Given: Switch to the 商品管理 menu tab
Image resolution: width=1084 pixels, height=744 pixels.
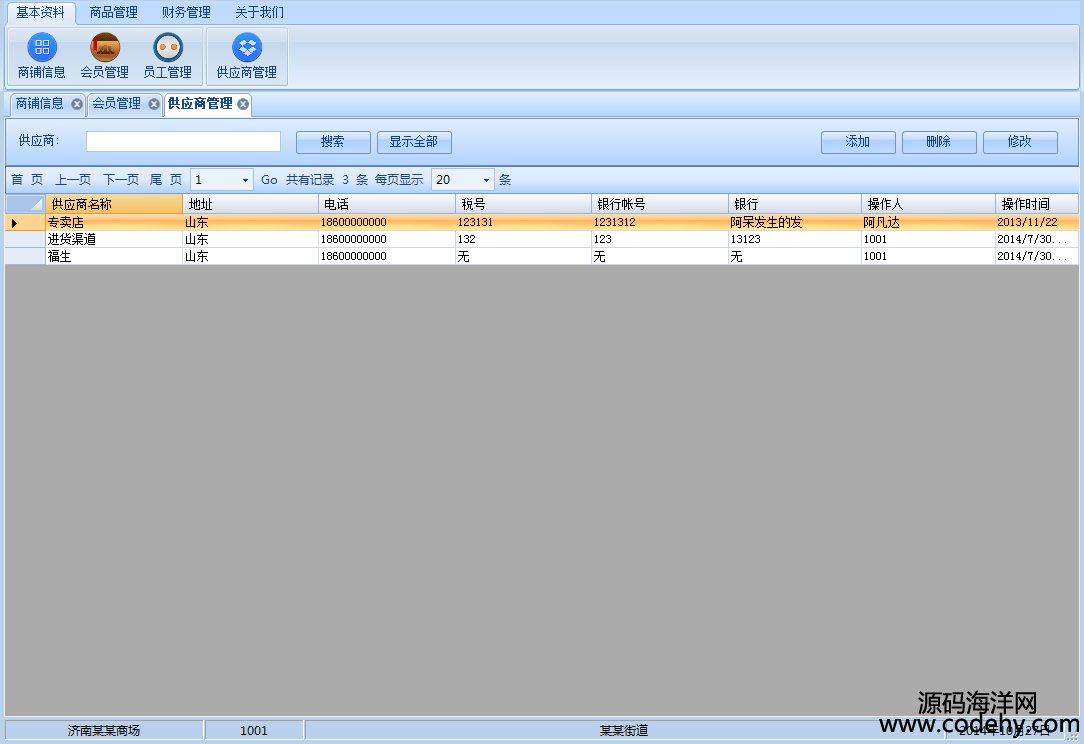Looking at the screenshot, I should (x=113, y=13).
